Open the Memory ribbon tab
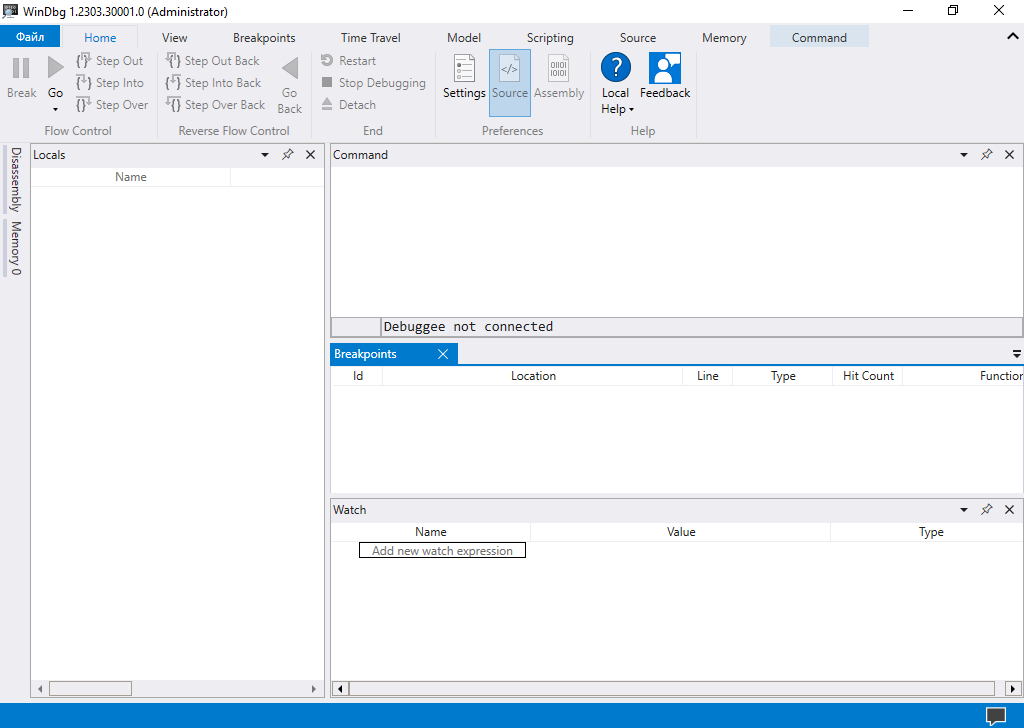This screenshot has width=1024, height=728. pos(724,38)
